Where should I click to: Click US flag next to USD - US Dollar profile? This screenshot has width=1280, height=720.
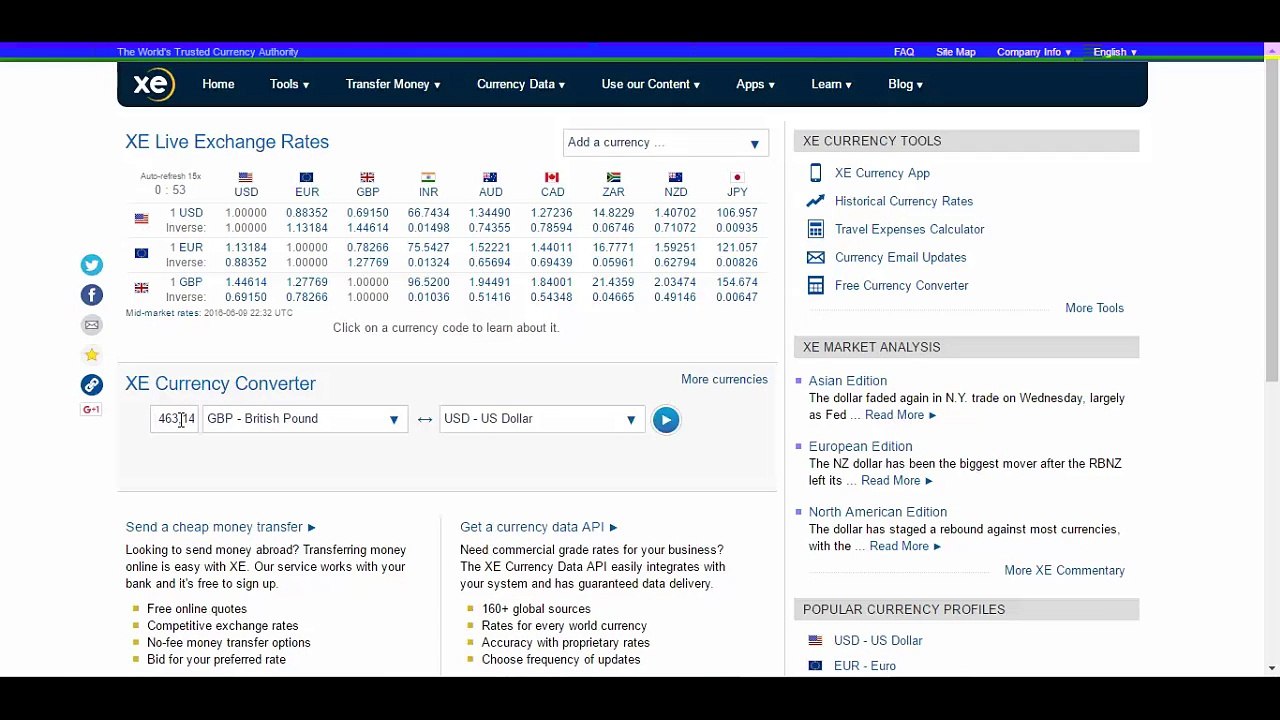(x=816, y=641)
